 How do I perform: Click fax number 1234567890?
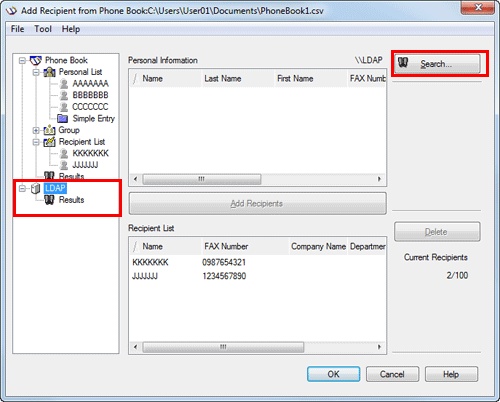(x=224, y=276)
